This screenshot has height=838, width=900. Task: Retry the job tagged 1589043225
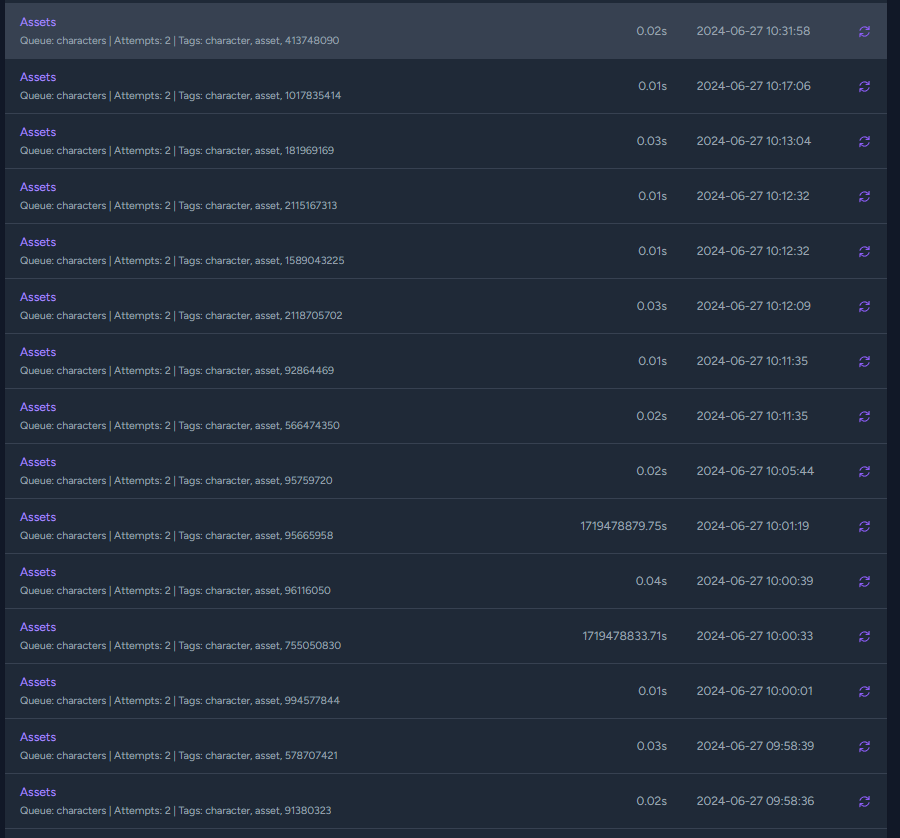[x=864, y=251]
